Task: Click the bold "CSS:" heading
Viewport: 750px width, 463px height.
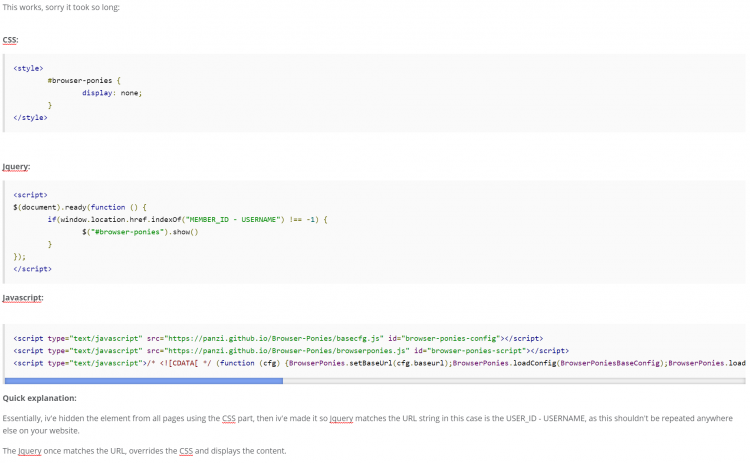Action: 10,40
